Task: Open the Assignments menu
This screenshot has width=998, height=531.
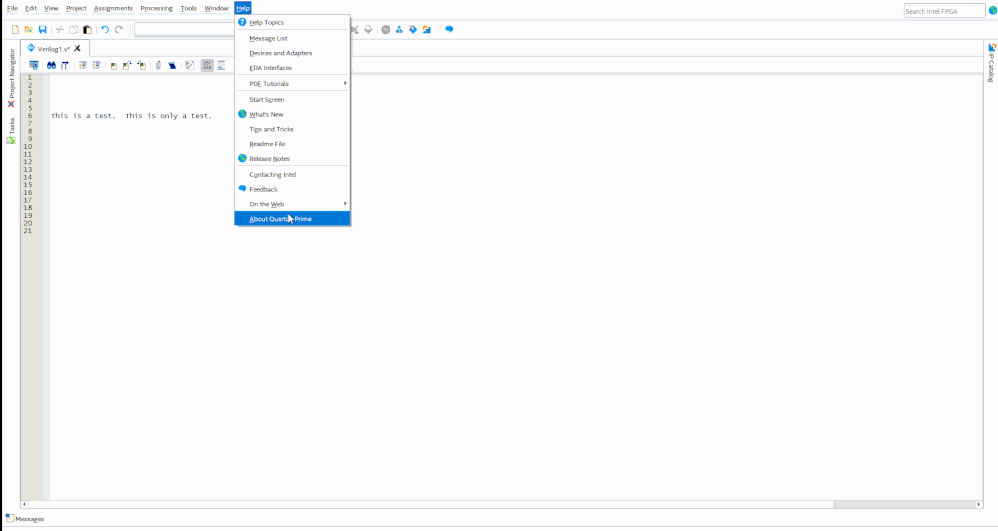Action: point(113,8)
